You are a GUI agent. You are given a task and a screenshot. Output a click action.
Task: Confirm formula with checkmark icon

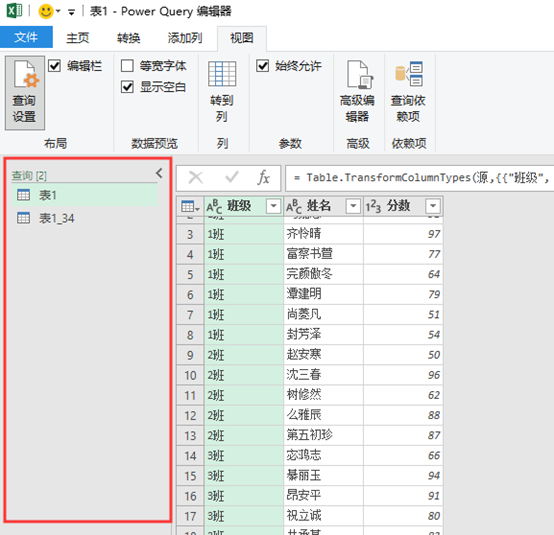click(232, 177)
